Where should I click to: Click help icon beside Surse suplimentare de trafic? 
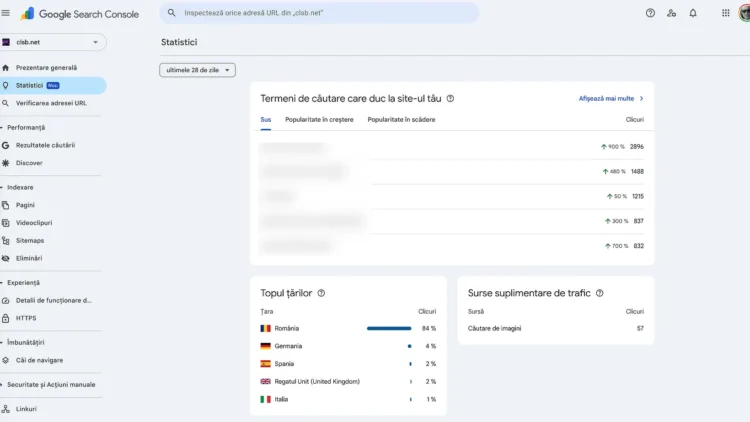pyautogui.click(x=600, y=293)
